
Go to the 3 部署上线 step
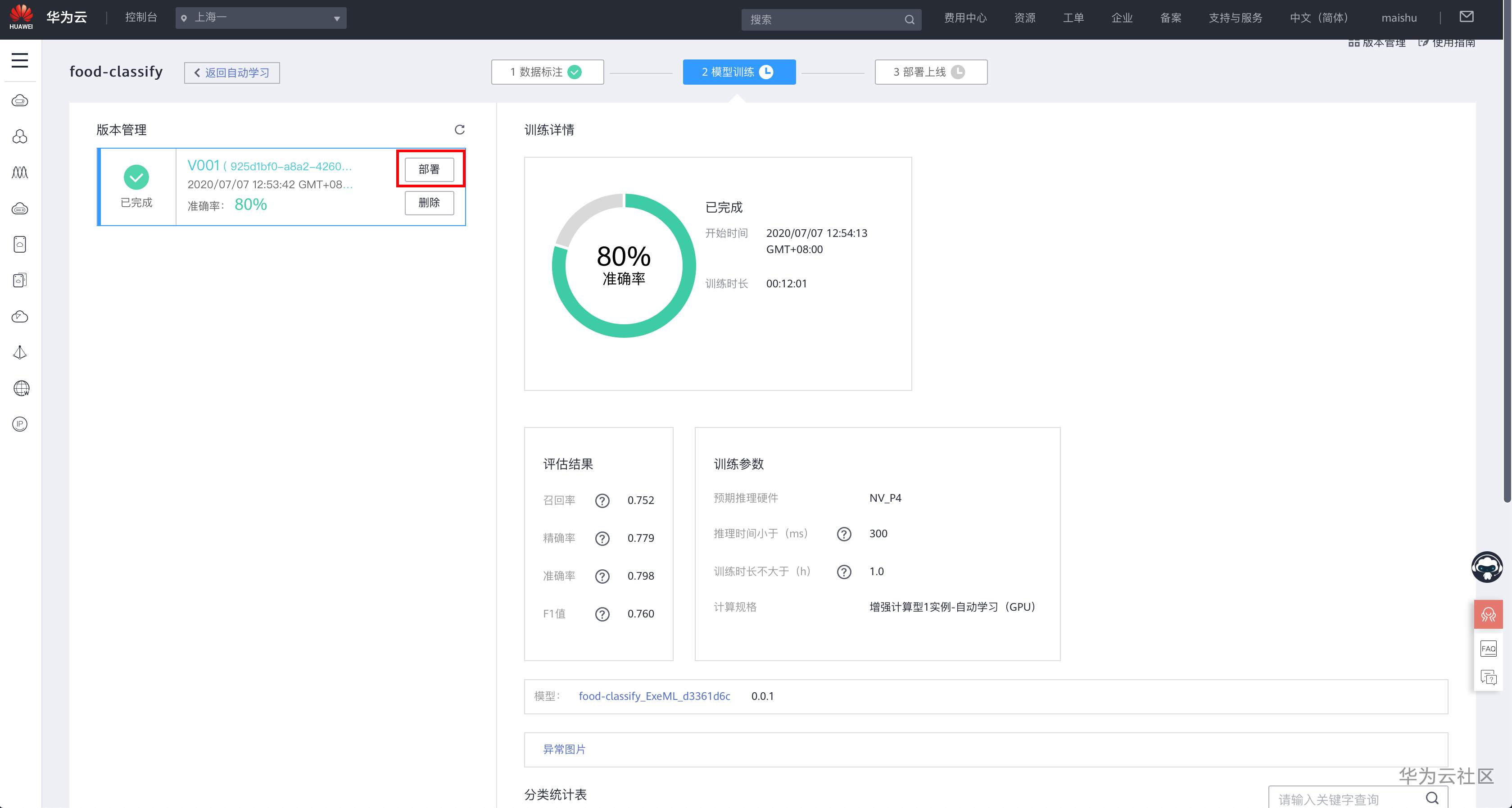[930, 72]
